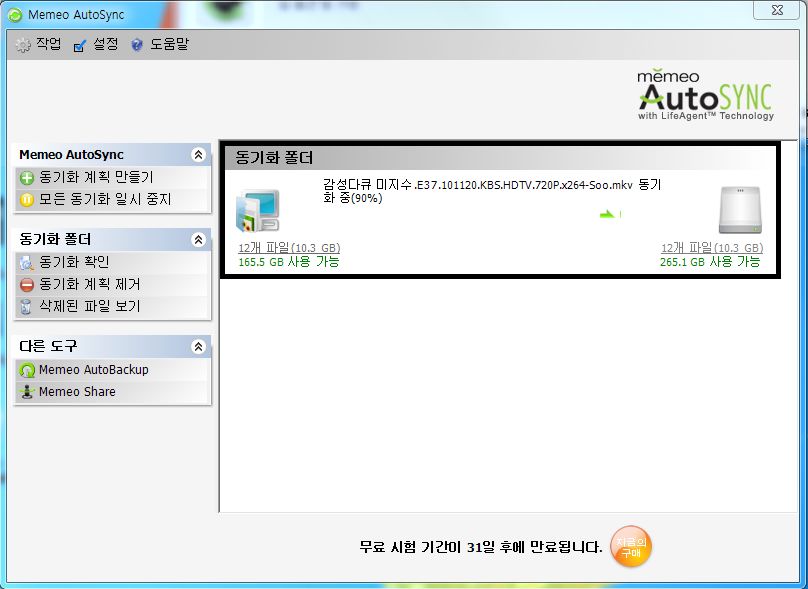Open 동기화 확인
The width and height of the screenshot is (808, 589).
coord(74,262)
